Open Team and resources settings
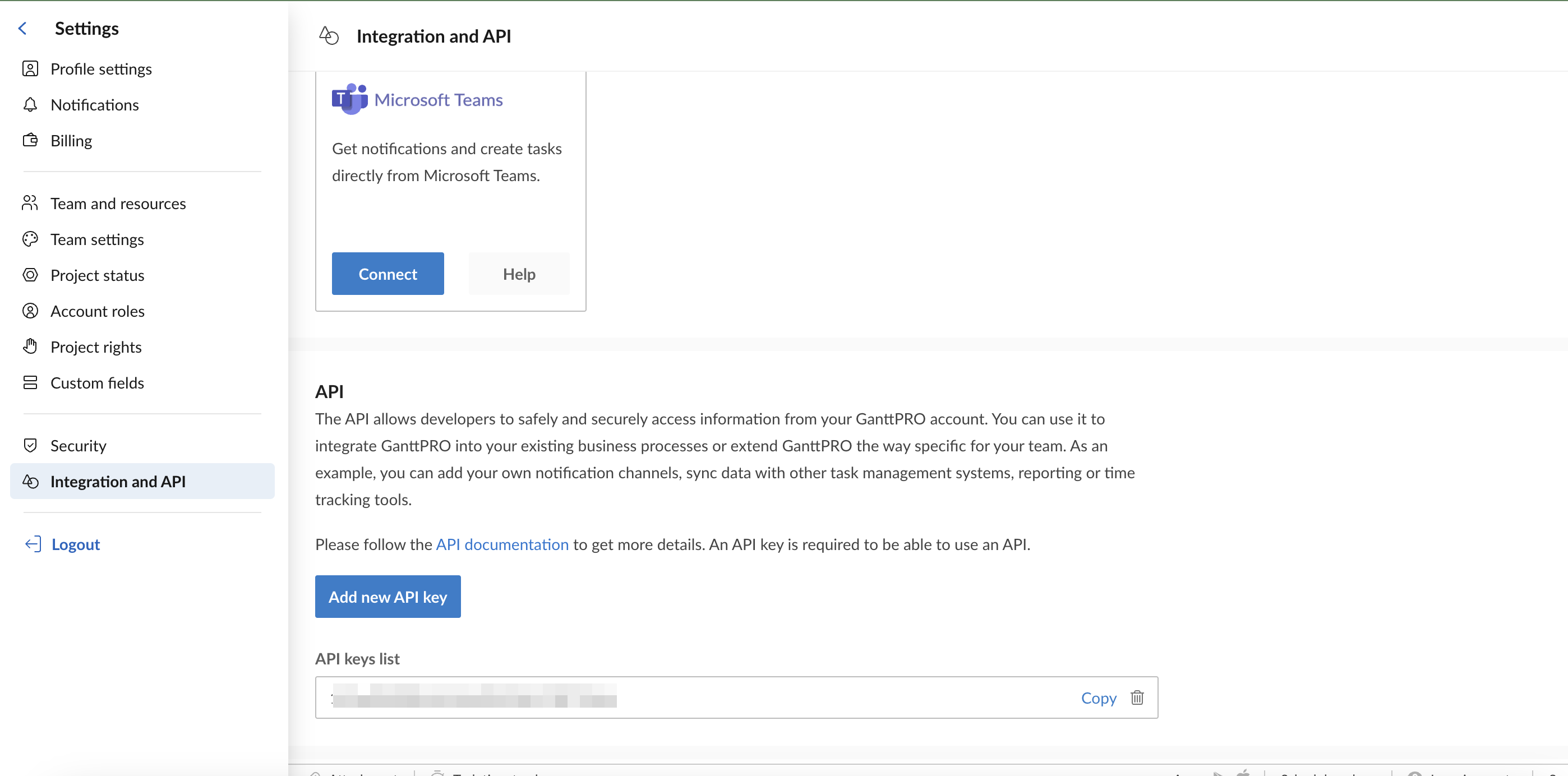The height and width of the screenshot is (776, 1568). tap(118, 204)
